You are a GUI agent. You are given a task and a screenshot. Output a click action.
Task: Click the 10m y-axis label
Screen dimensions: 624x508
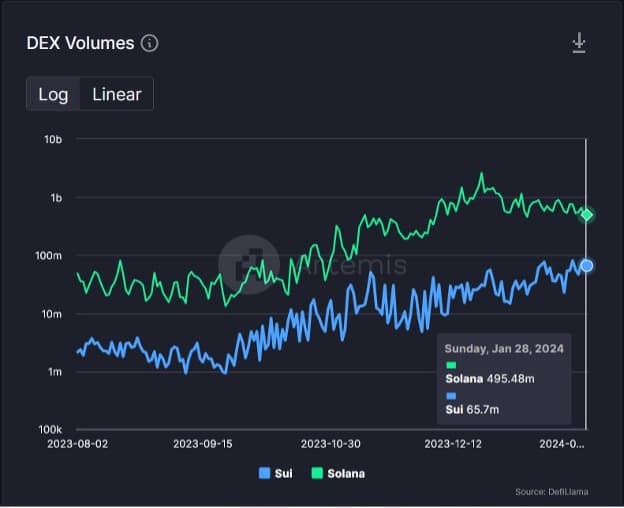pyautogui.click(x=52, y=314)
